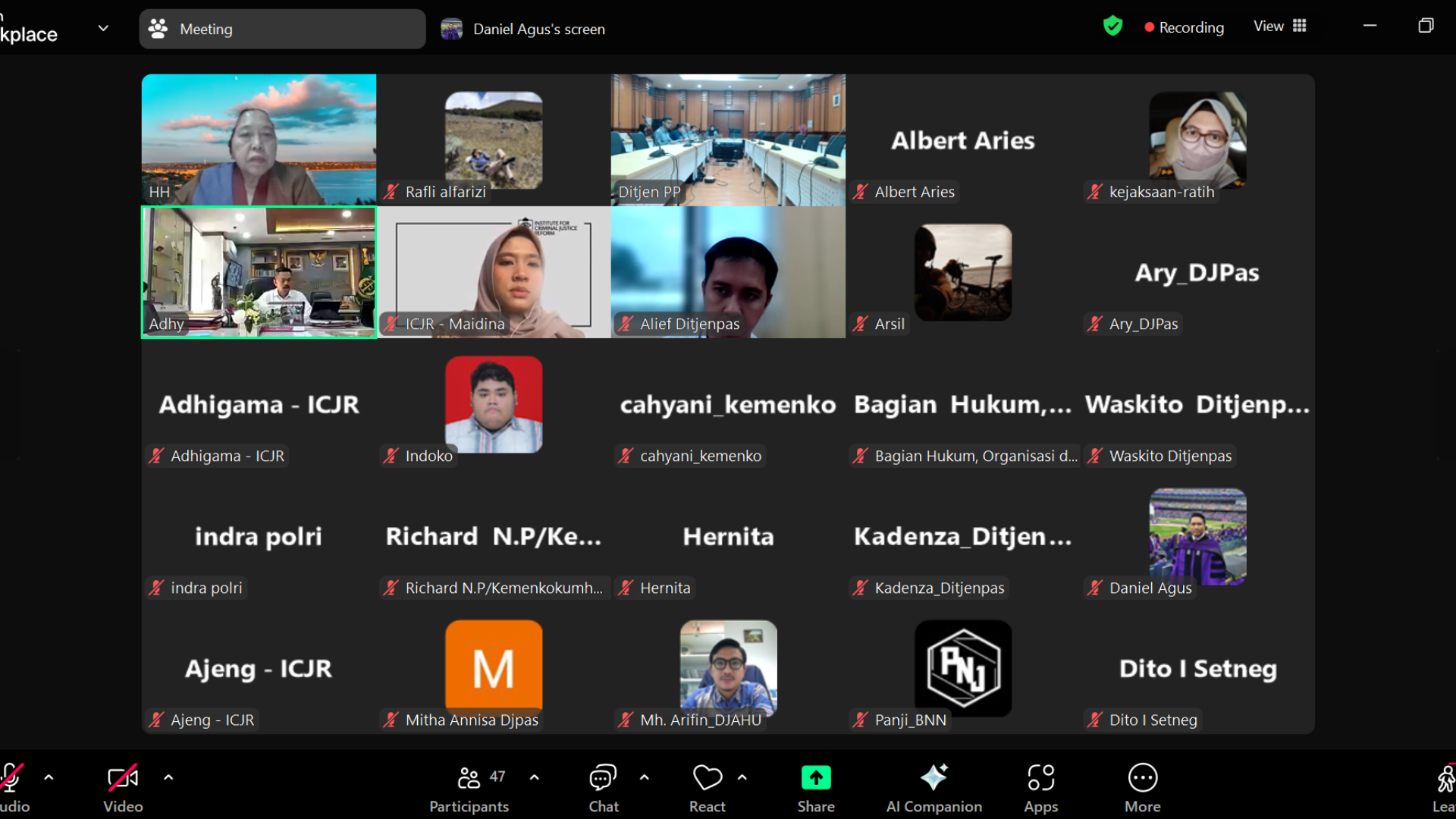Open the More options menu
Image resolution: width=1456 pixels, height=819 pixels.
click(1143, 789)
